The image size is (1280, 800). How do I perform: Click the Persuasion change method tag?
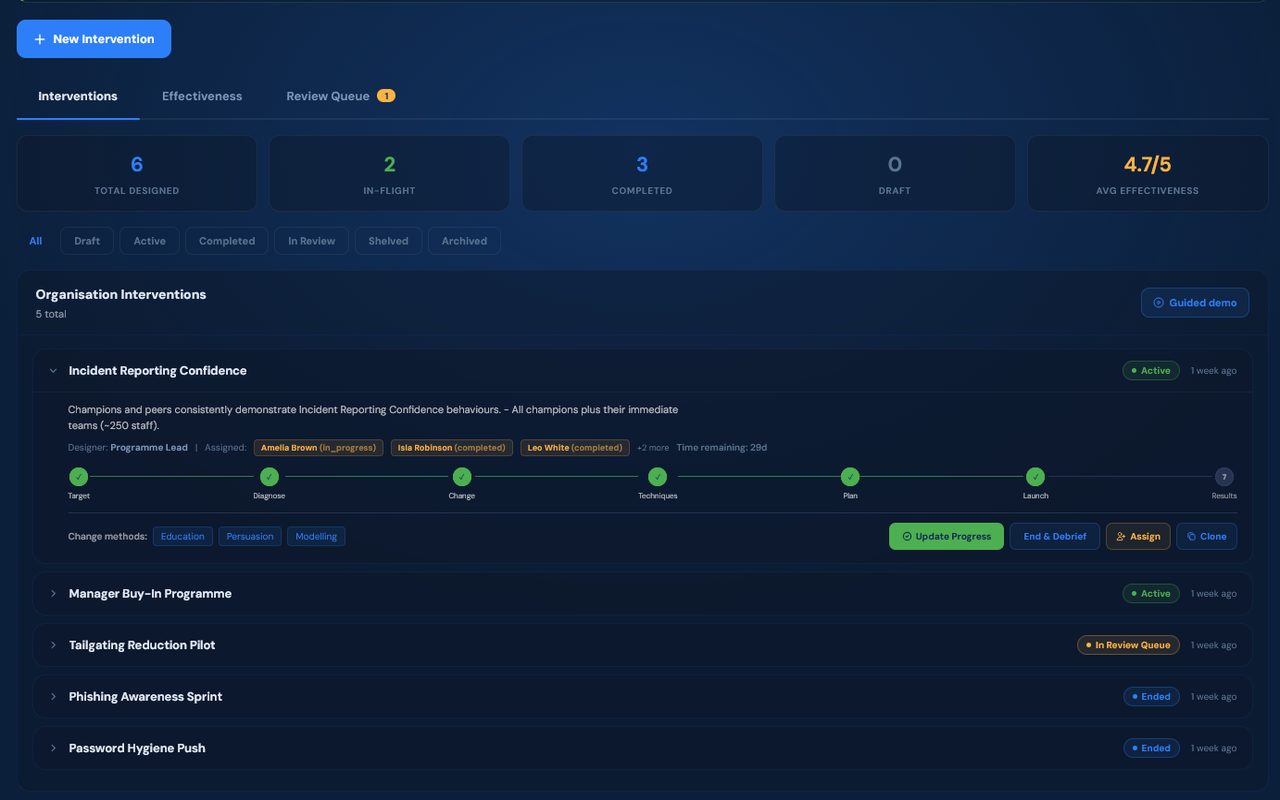pos(250,537)
